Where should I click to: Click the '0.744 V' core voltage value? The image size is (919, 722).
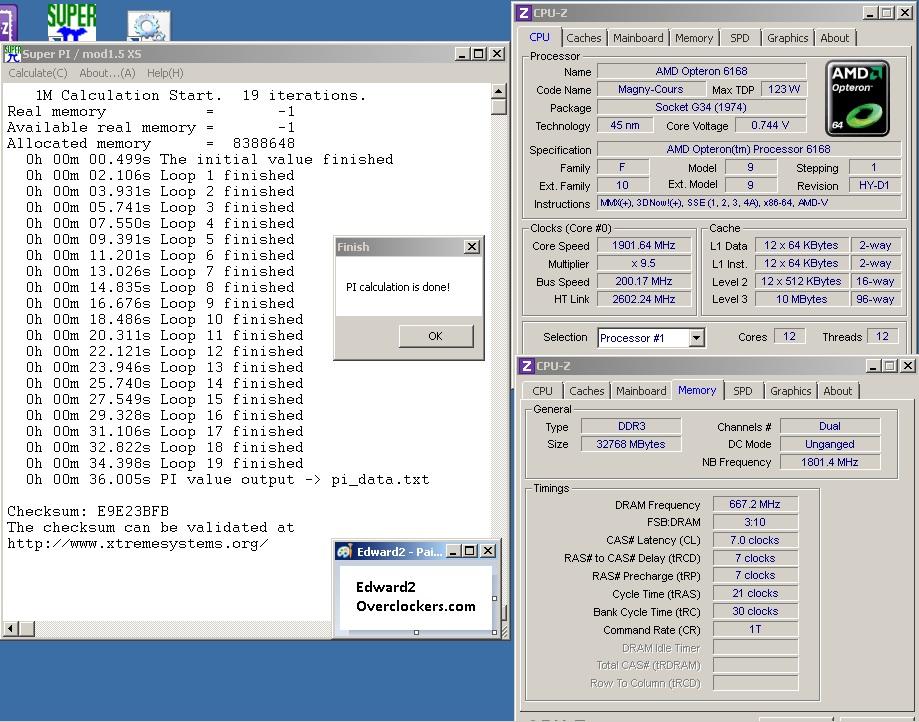tap(770, 125)
